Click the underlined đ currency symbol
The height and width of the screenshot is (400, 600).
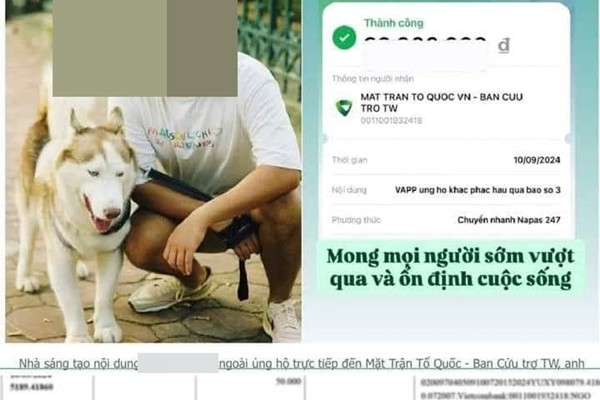coord(504,46)
